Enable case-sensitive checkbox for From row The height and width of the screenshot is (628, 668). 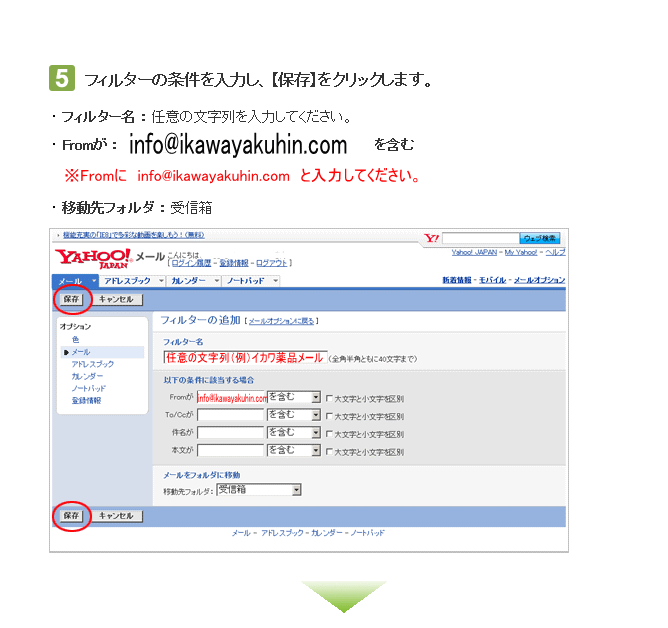(329, 398)
